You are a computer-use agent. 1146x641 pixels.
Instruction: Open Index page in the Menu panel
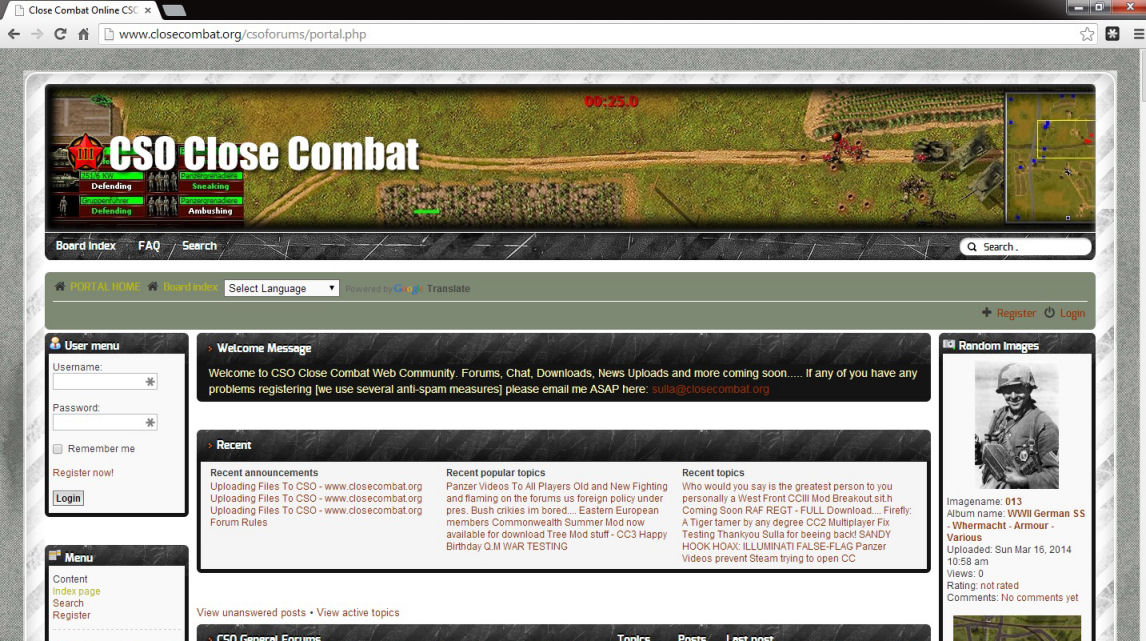click(76, 591)
